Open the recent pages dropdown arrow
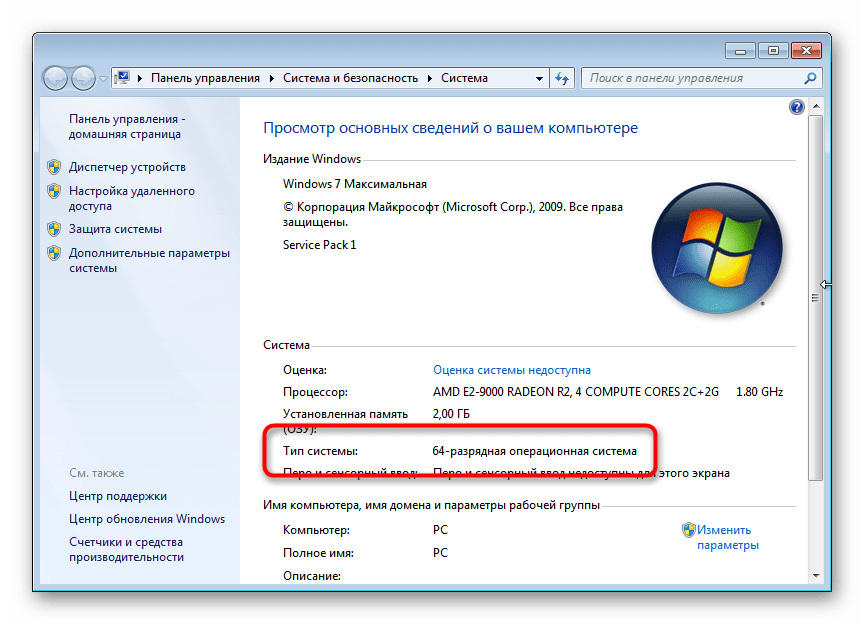The width and height of the screenshot is (864, 624). (x=103, y=78)
